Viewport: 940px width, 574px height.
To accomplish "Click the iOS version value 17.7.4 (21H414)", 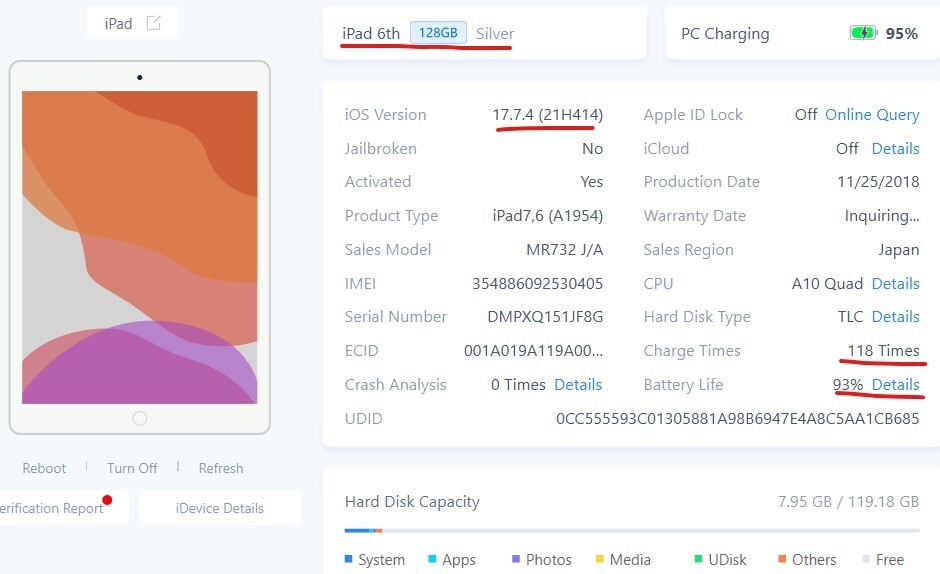I will (547, 115).
